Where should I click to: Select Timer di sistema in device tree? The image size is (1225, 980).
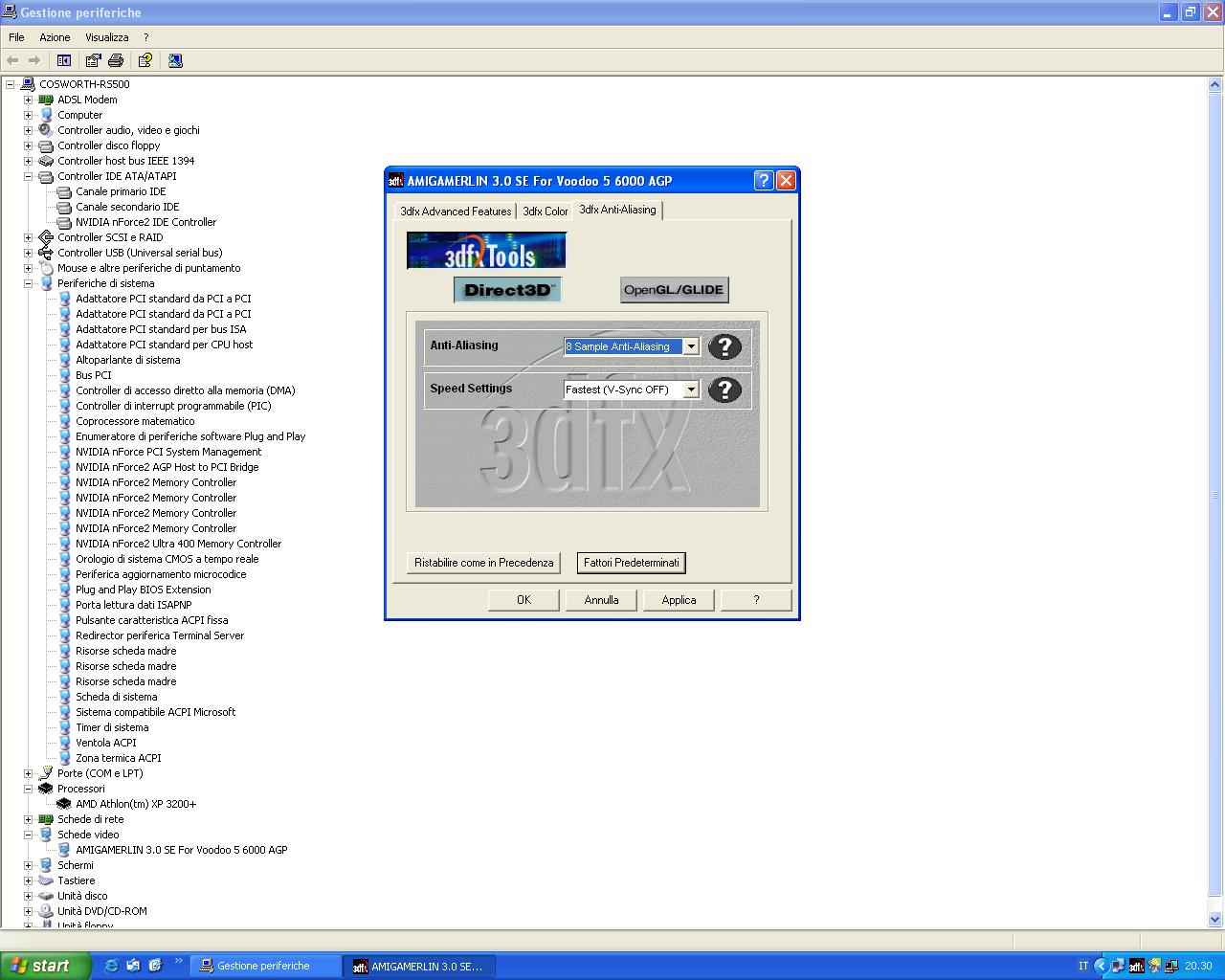[x=112, y=727]
